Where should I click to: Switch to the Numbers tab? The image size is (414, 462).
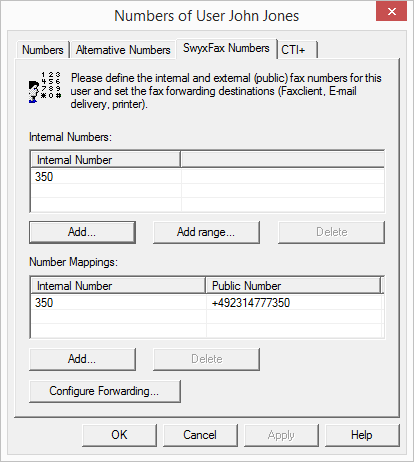(43, 50)
